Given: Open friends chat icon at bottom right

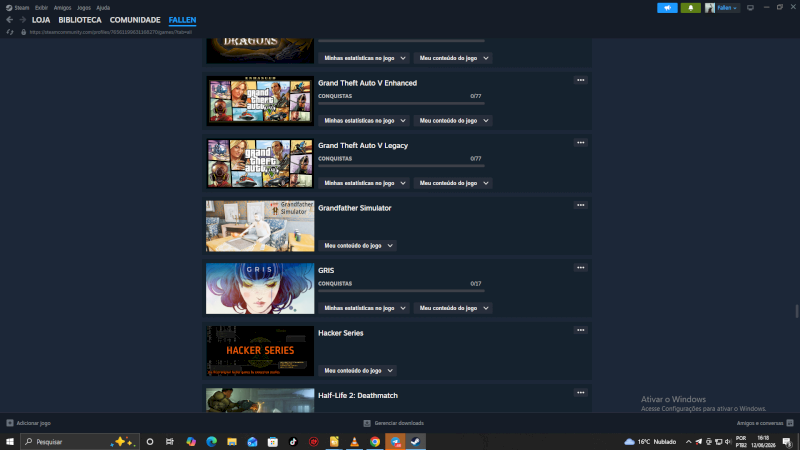Looking at the screenshot, I should (790, 423).
